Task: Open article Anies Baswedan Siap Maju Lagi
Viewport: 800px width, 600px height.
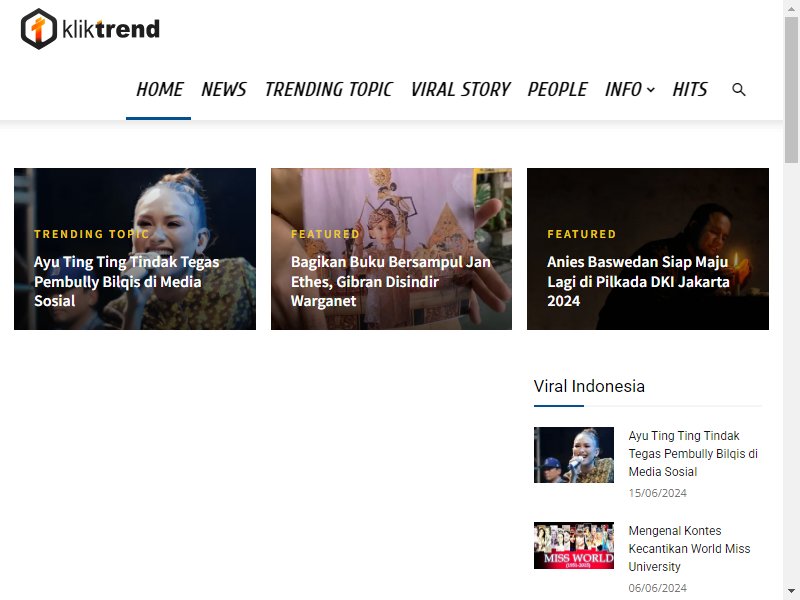Action: 638,281
